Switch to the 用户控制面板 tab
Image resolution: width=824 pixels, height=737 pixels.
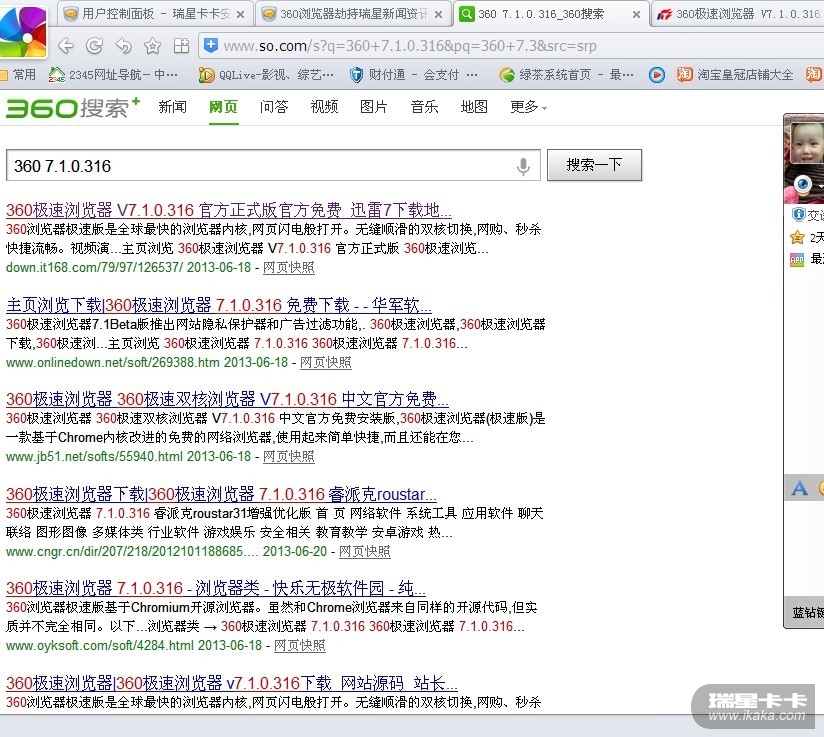click(x=154, y=14)
